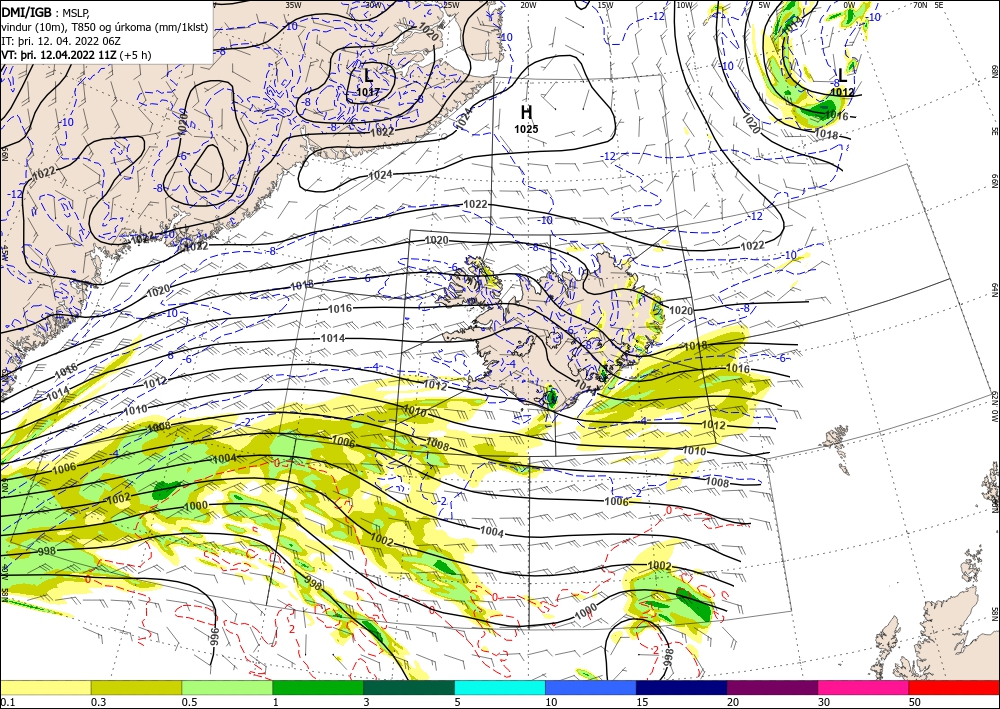Click the '30' legend scale value
This screenshot has width=1000, height=709.
(x=824, y=702)
